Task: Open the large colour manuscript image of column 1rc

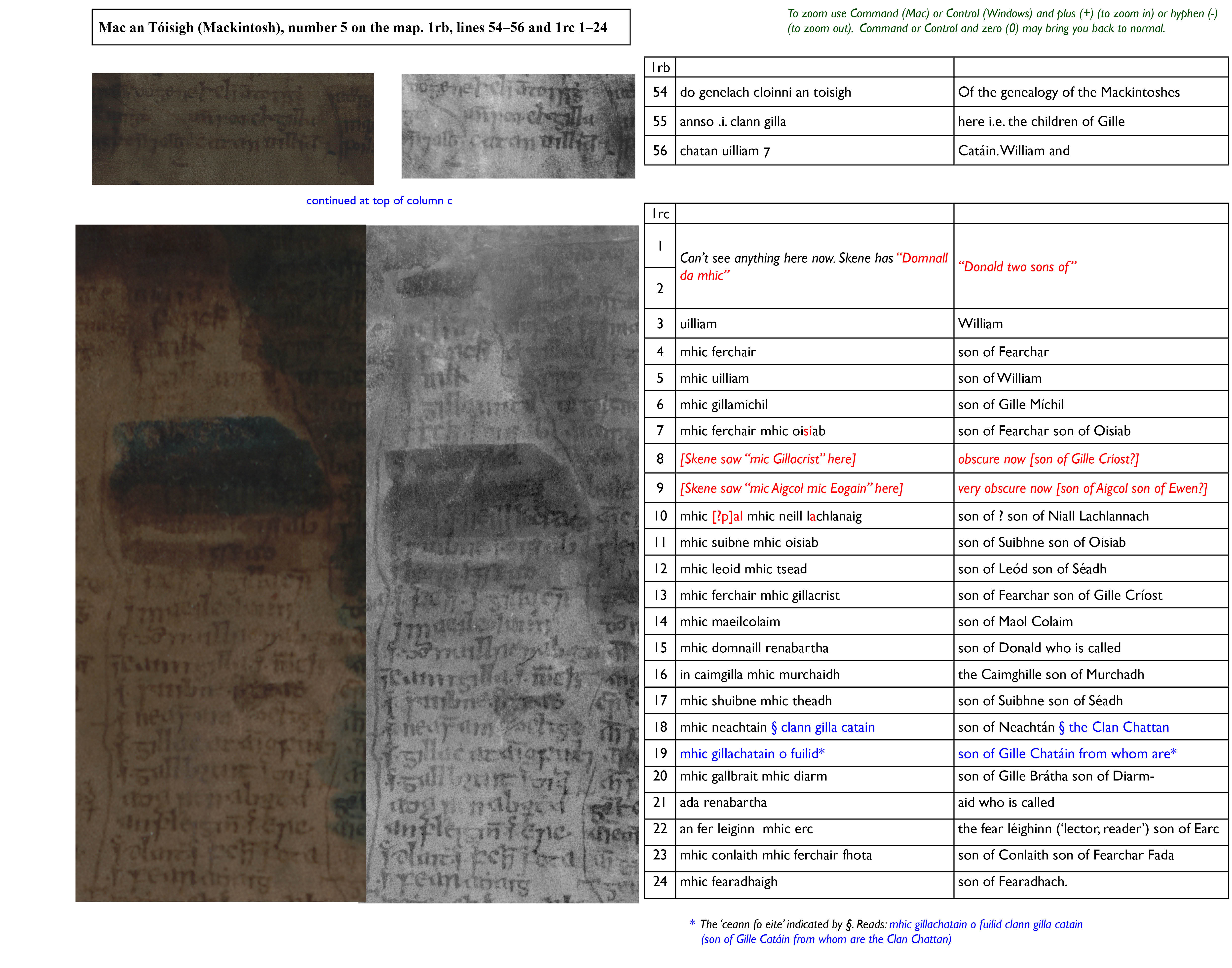Action: click(221, 563)
